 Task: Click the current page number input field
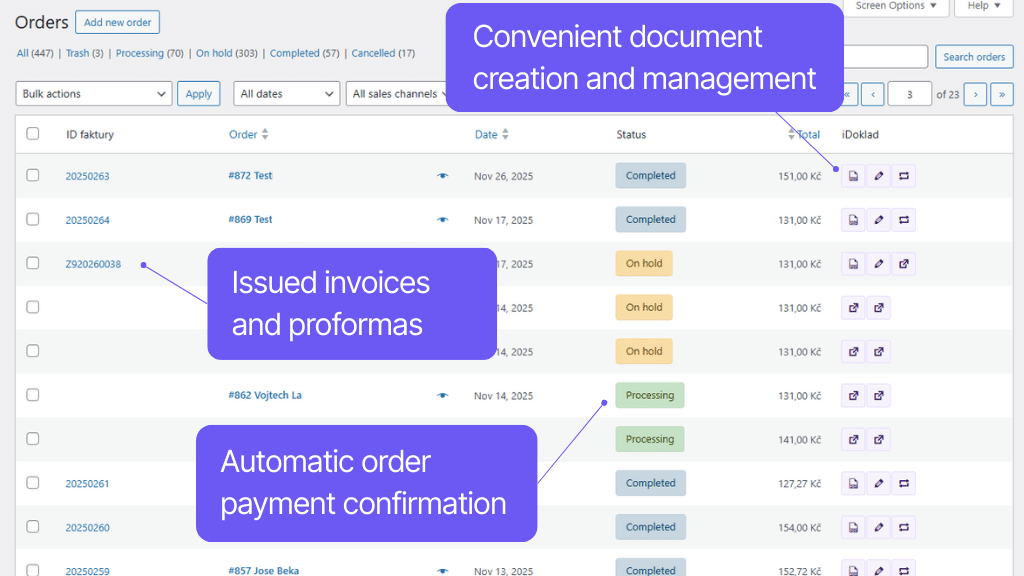909,93
